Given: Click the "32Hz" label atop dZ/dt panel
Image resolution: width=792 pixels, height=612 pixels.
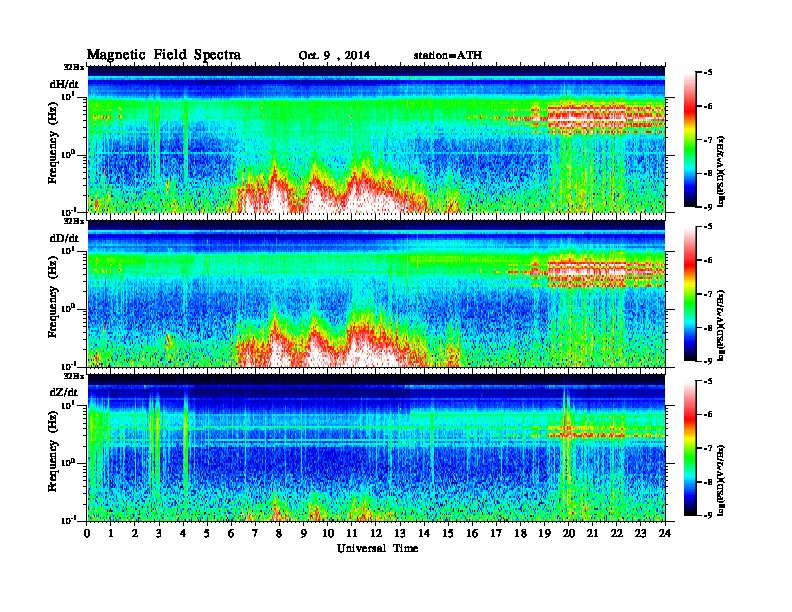Looking at the screenshot, I should pyautogui.click(x=73, y=376).
